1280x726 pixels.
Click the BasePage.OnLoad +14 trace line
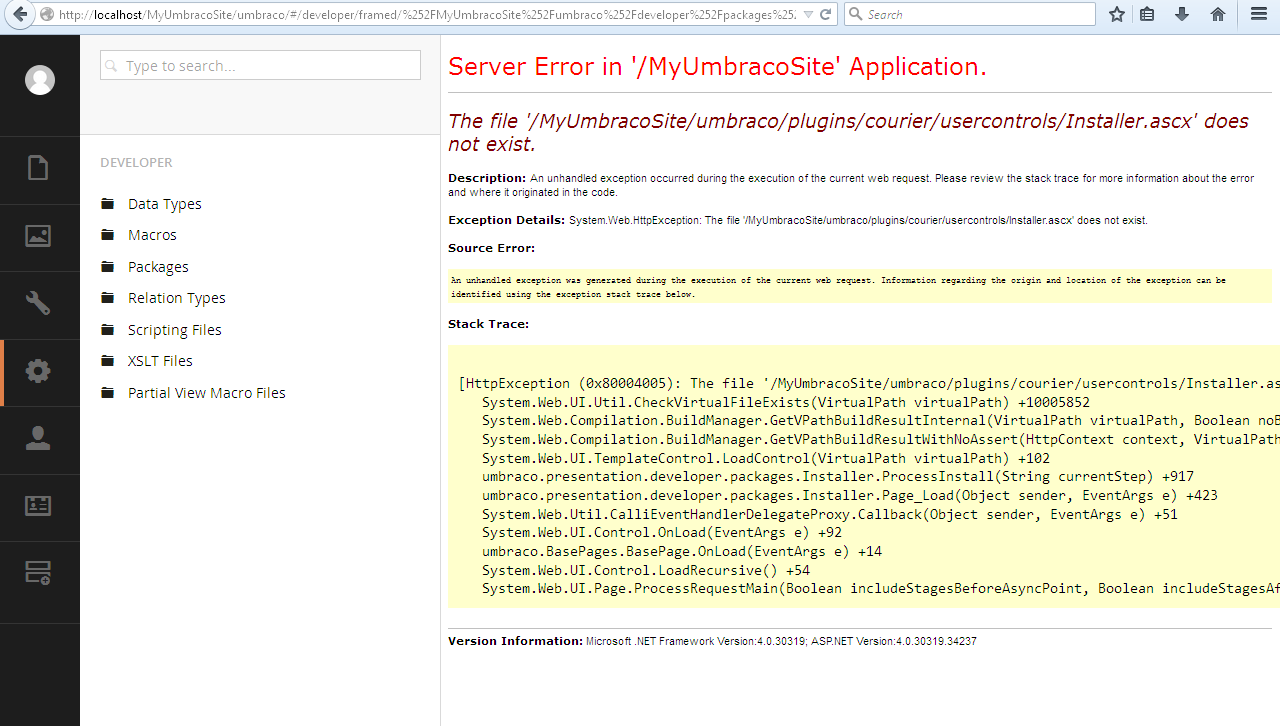point(682,551)
